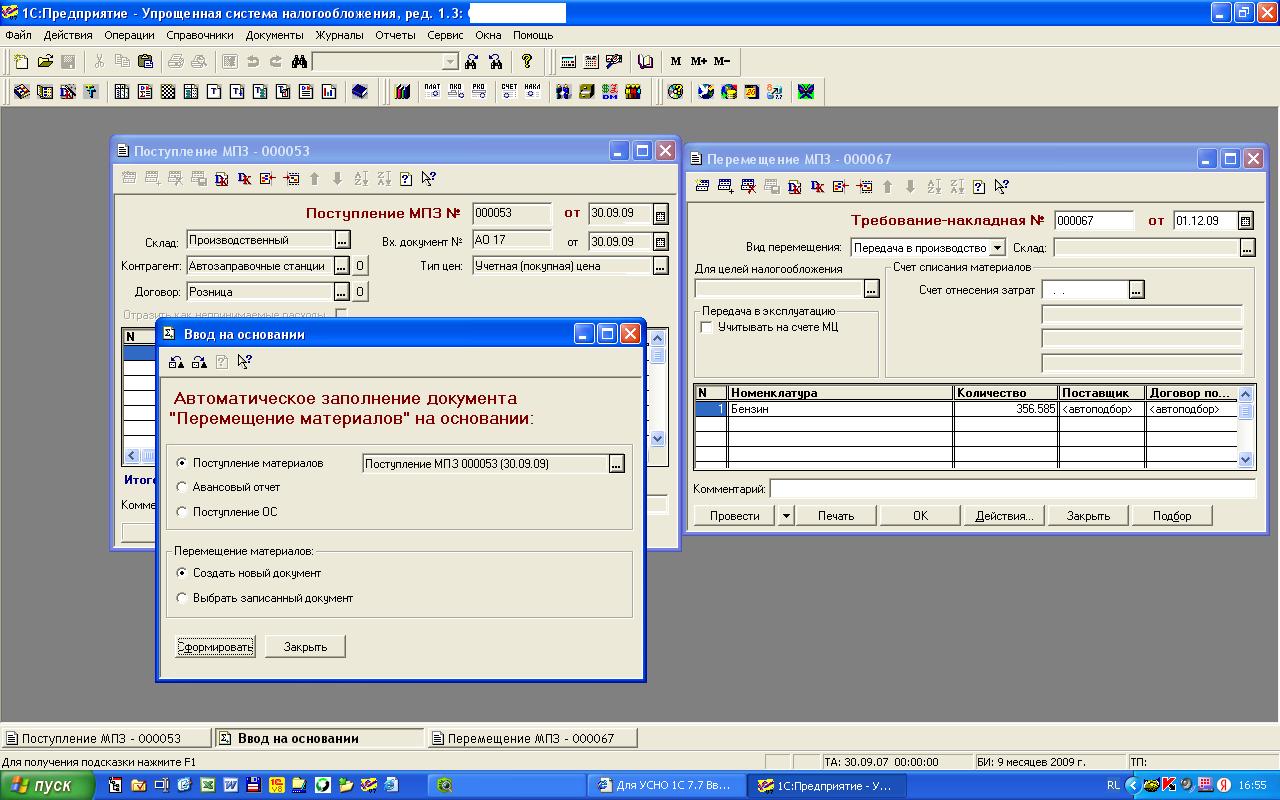Select Создать новый документ option
Viewport: 1280px width, 800px height.
181,573
